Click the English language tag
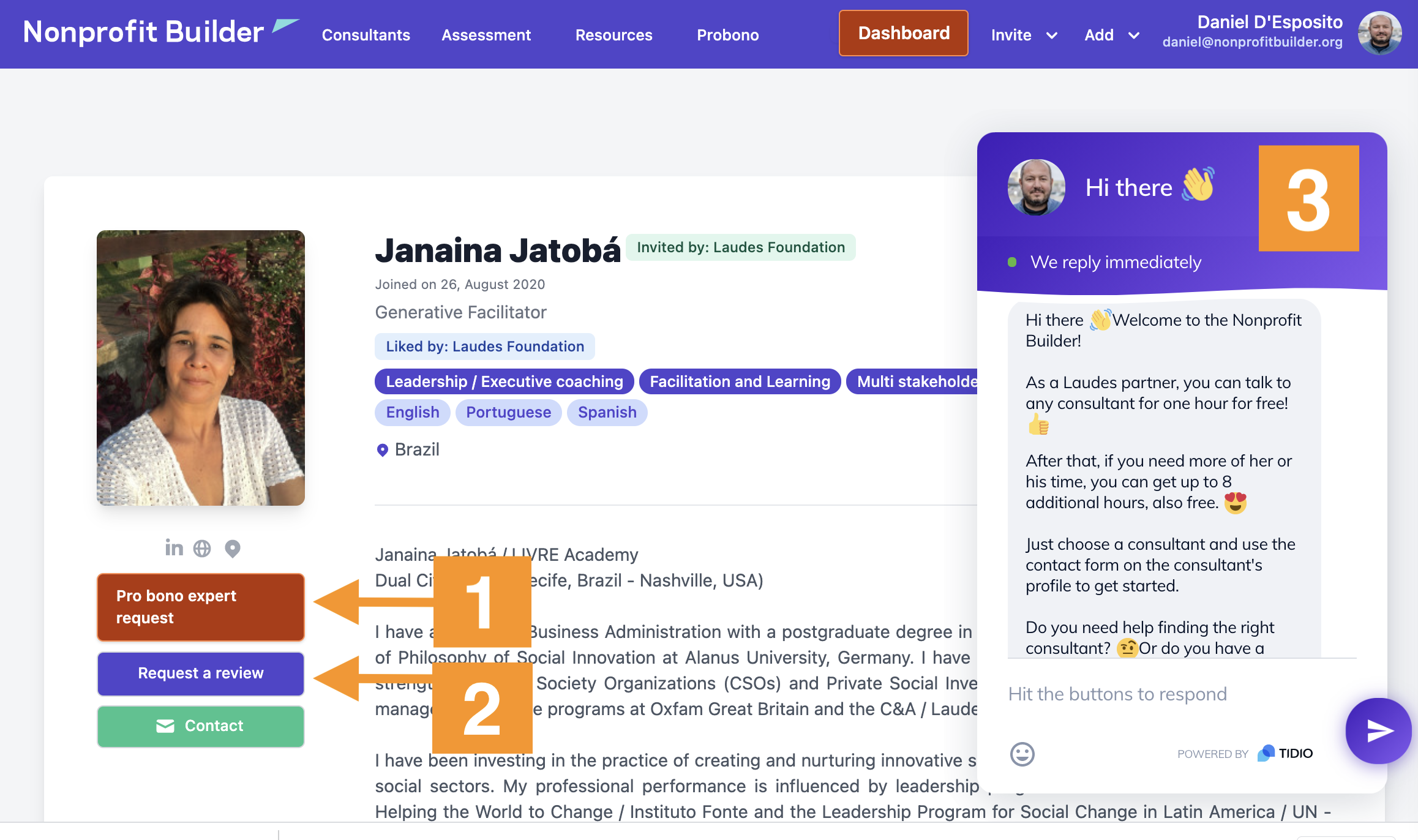 tap(412, 412)
